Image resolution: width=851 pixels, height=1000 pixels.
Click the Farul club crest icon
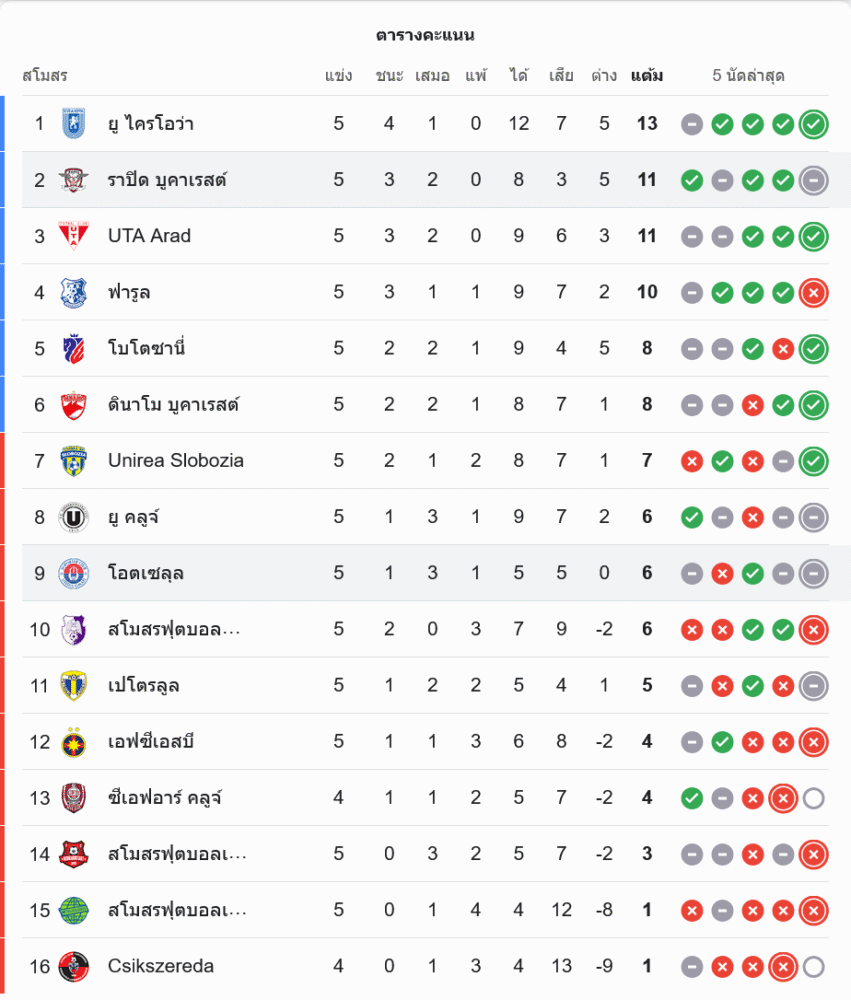click(x=74, y=292)
